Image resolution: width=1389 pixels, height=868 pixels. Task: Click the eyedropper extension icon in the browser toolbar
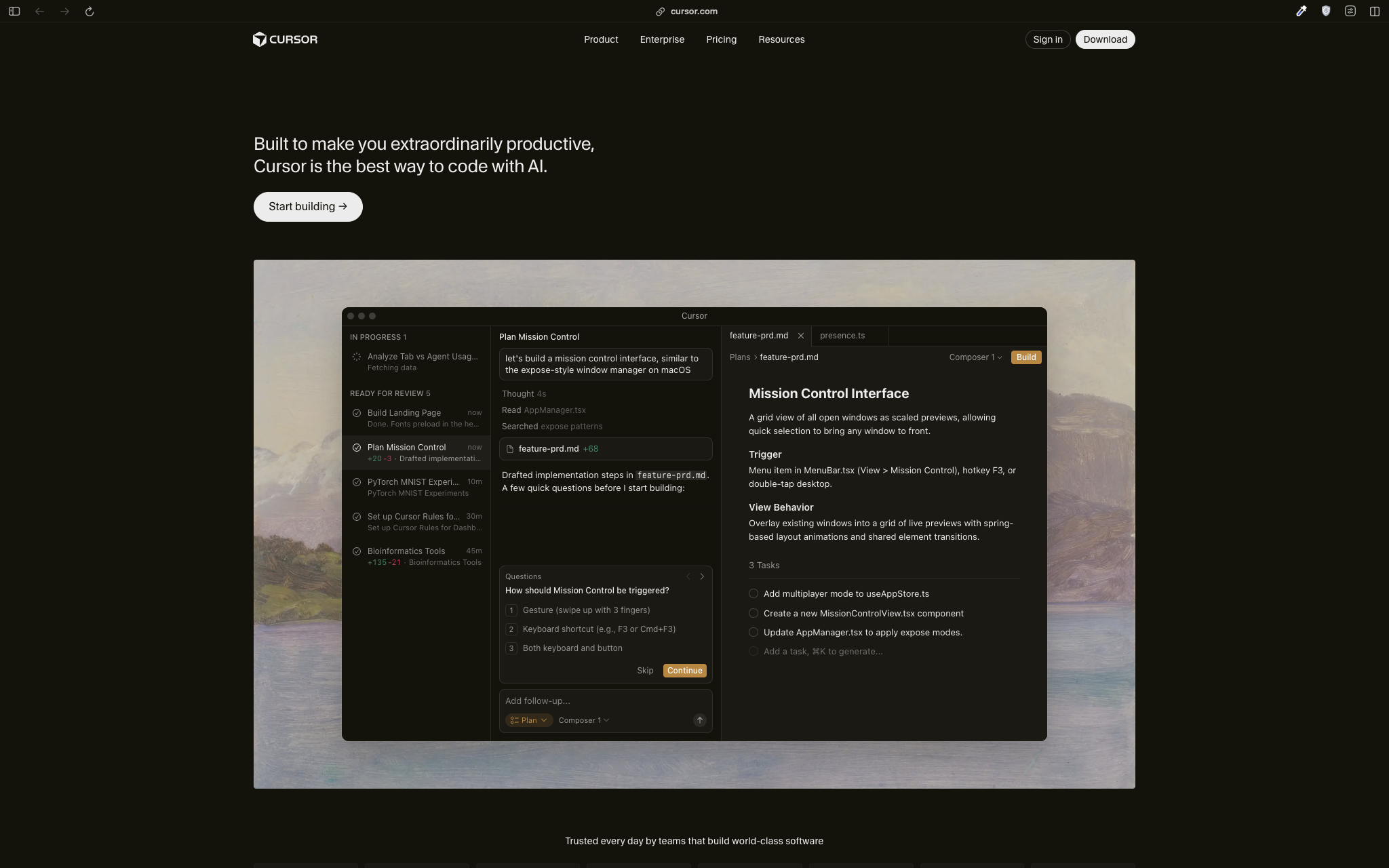tap(1301, 12)
